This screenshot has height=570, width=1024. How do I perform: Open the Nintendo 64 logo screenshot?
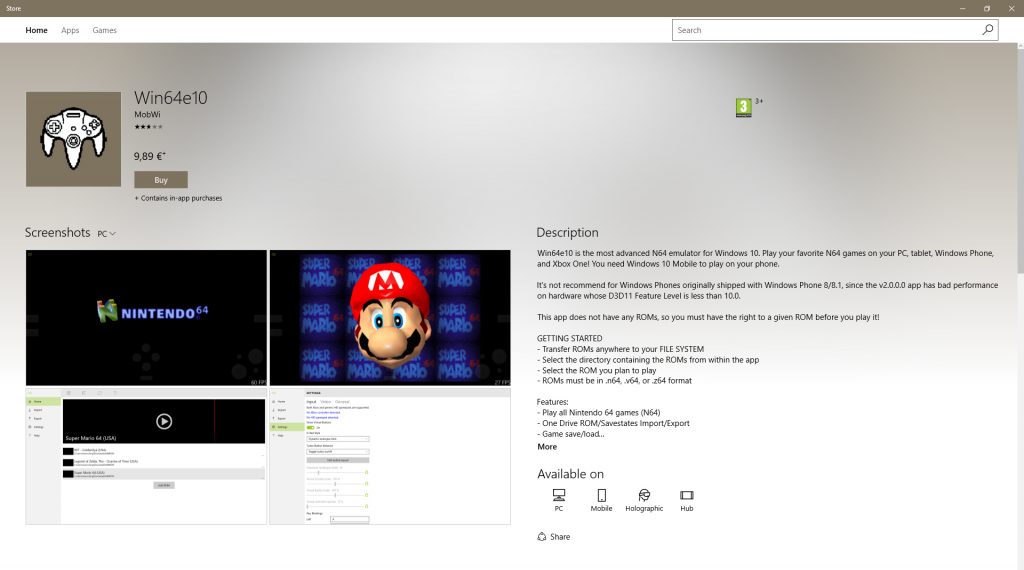tap(146, 317)
